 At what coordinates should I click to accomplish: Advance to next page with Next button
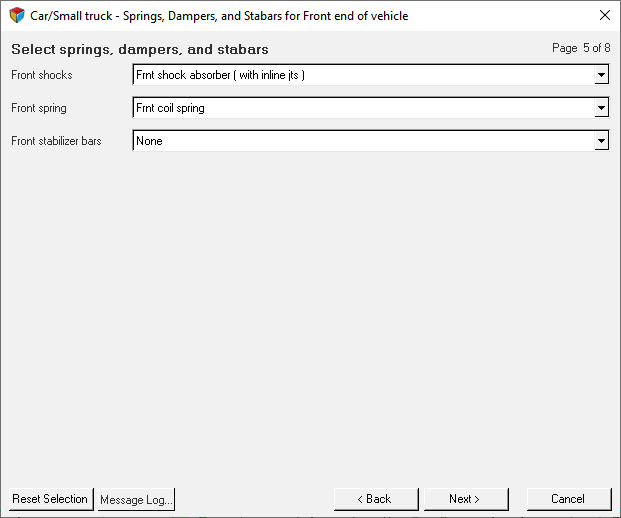pos(466,499)
